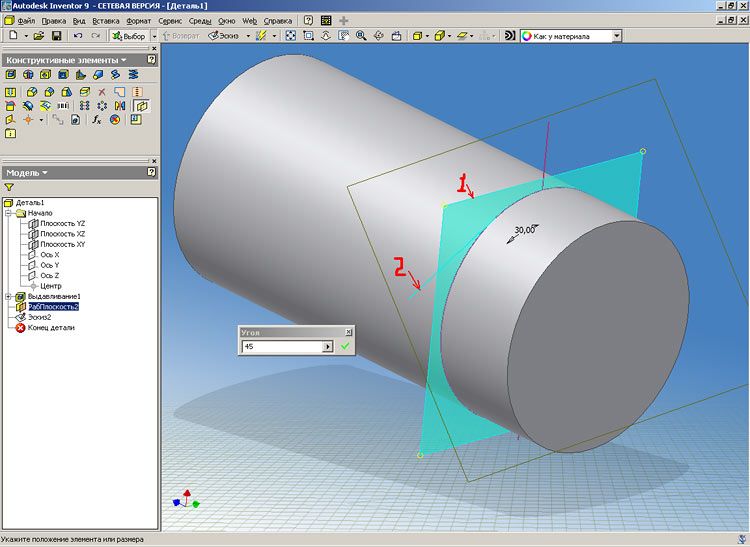Open the Файл menu
The image size is (750, 547).
point(26,21)
